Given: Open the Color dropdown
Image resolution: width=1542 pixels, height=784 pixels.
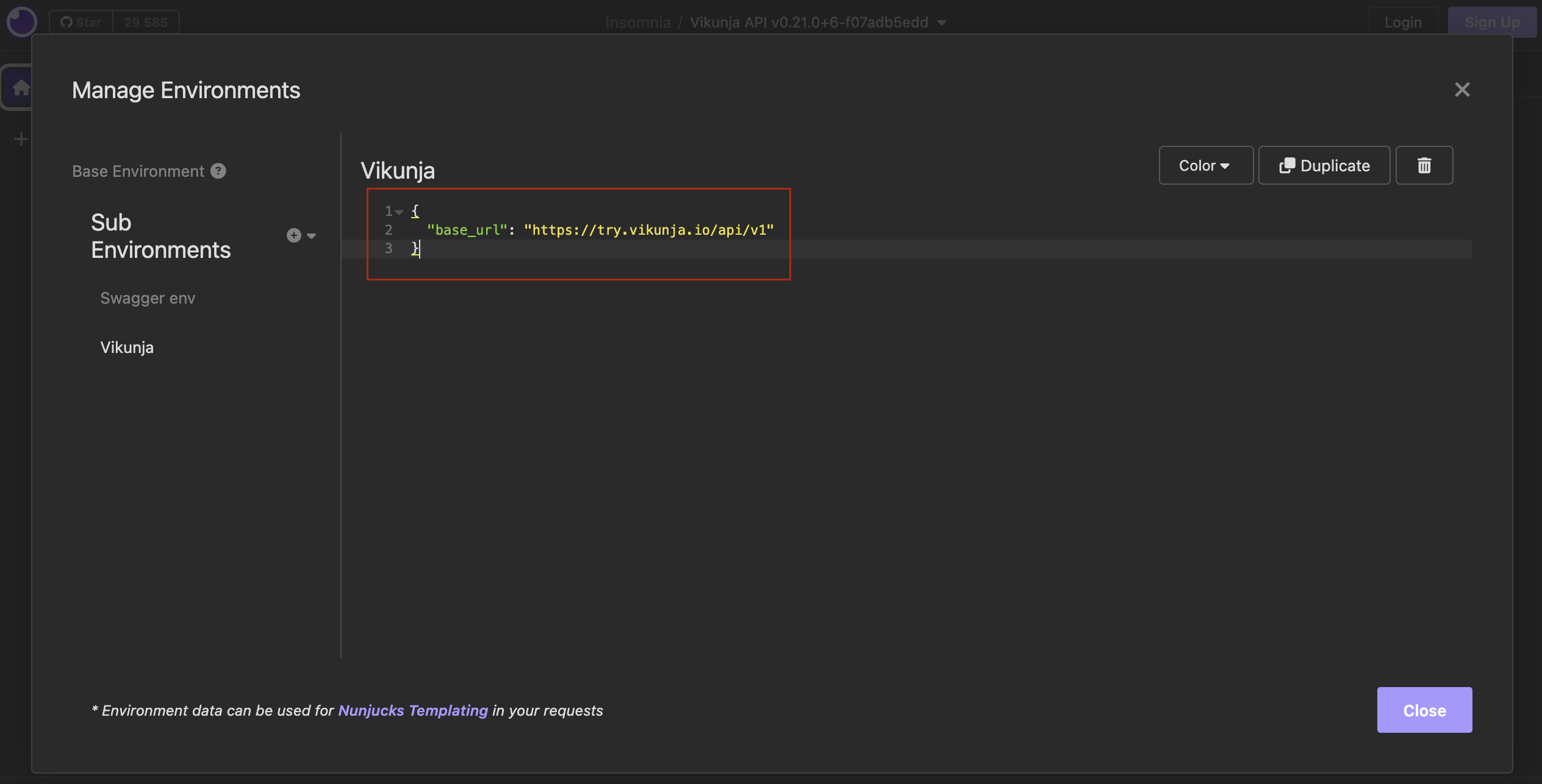Looking at the screenshot, I should [x=1205, y=165].
